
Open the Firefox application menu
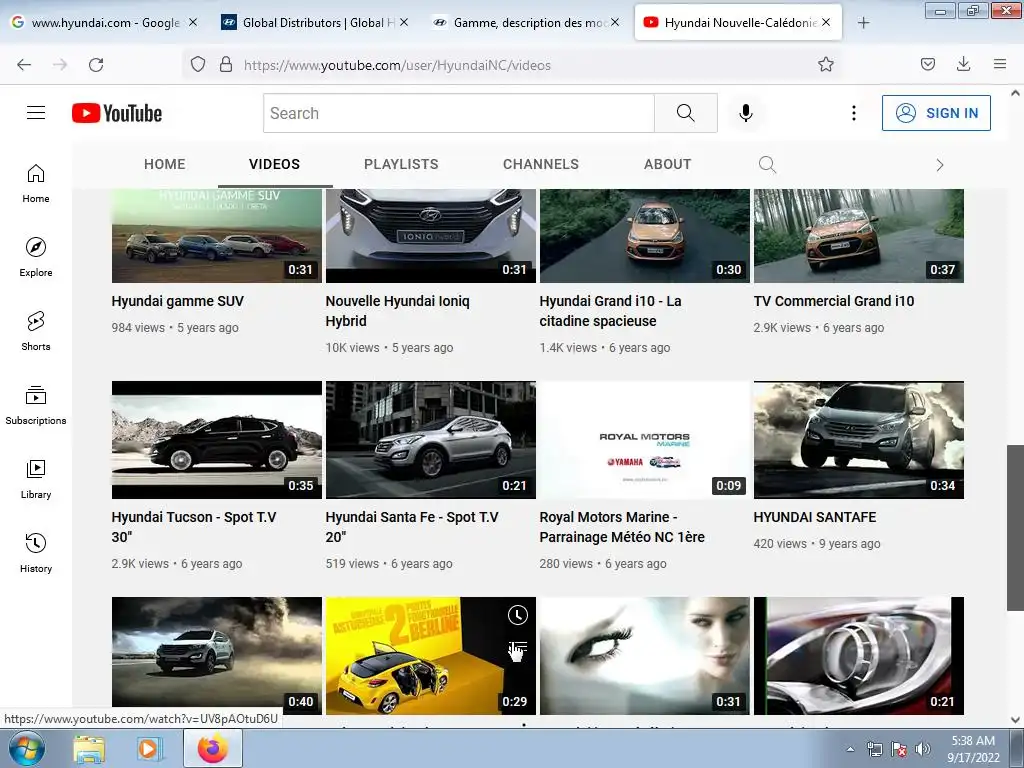tap(1000, 64)
